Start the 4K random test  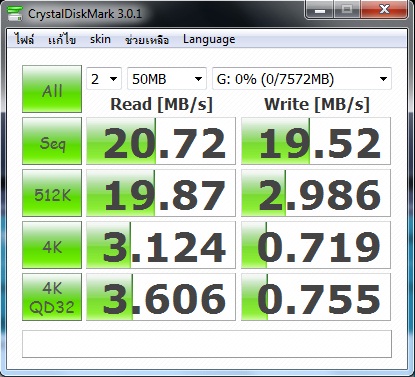pos(52,245)
